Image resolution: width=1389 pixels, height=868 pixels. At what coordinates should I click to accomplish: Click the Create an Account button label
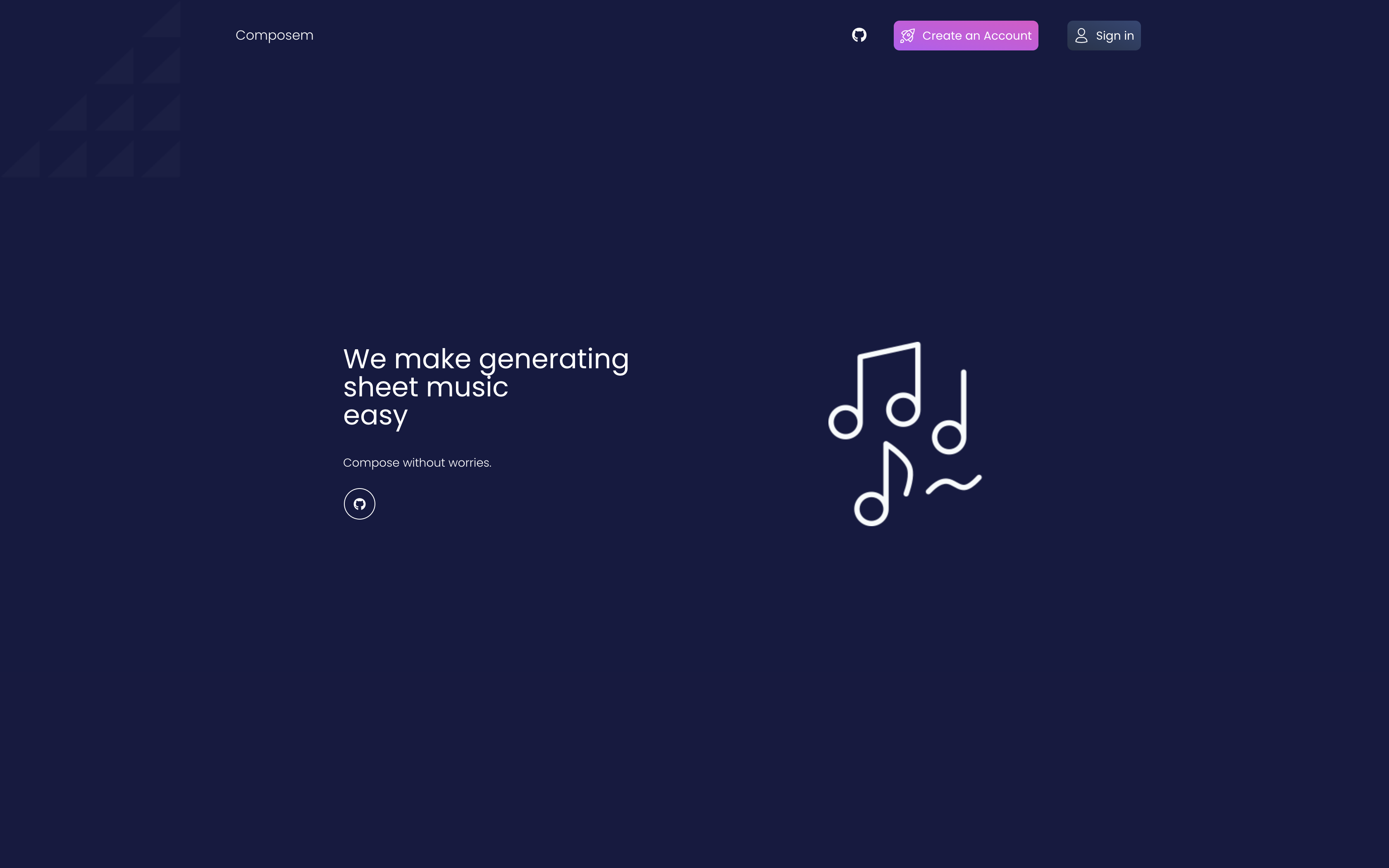point(976,36)
